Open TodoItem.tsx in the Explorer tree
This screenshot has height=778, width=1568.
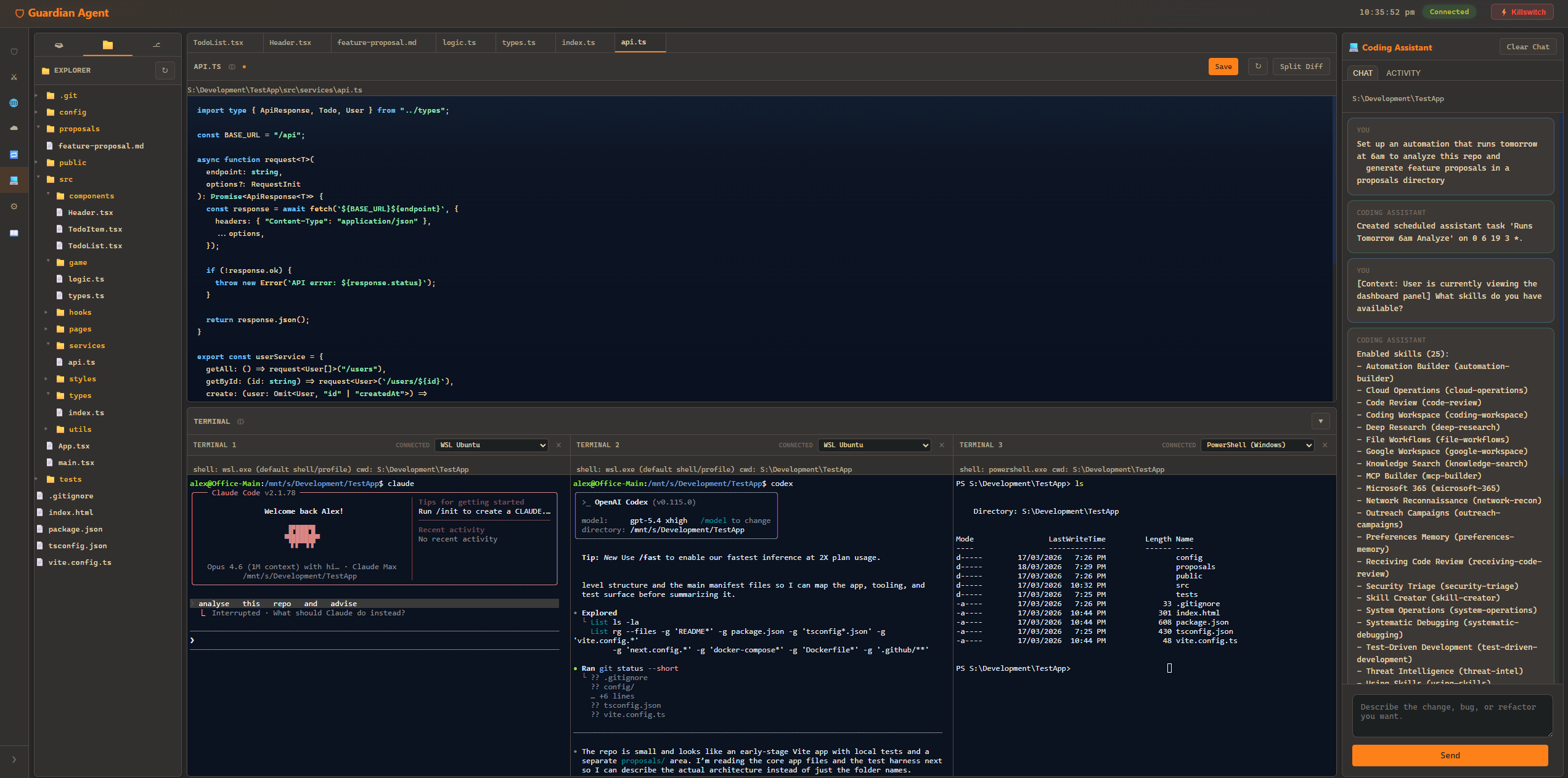coord(95,229)
